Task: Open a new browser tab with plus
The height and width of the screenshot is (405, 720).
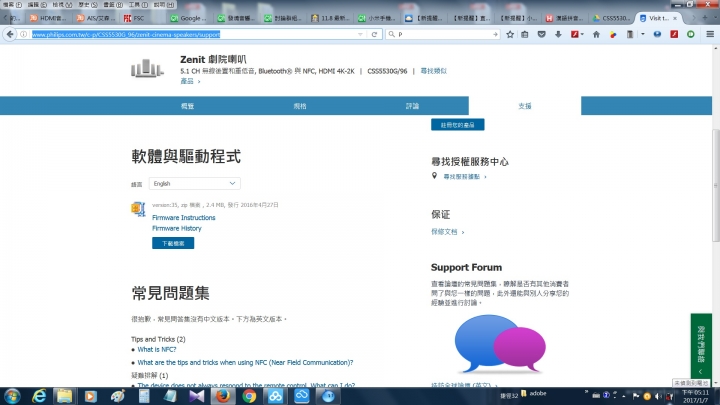Action: (x=704, y=18)
